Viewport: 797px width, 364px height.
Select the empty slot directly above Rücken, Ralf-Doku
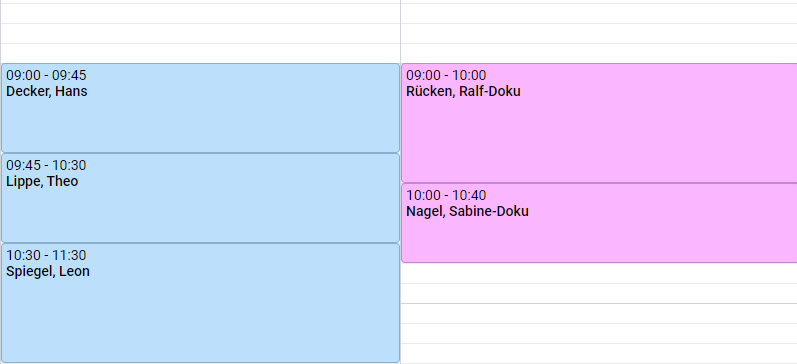pyautogui.click(x=599, y=53)
